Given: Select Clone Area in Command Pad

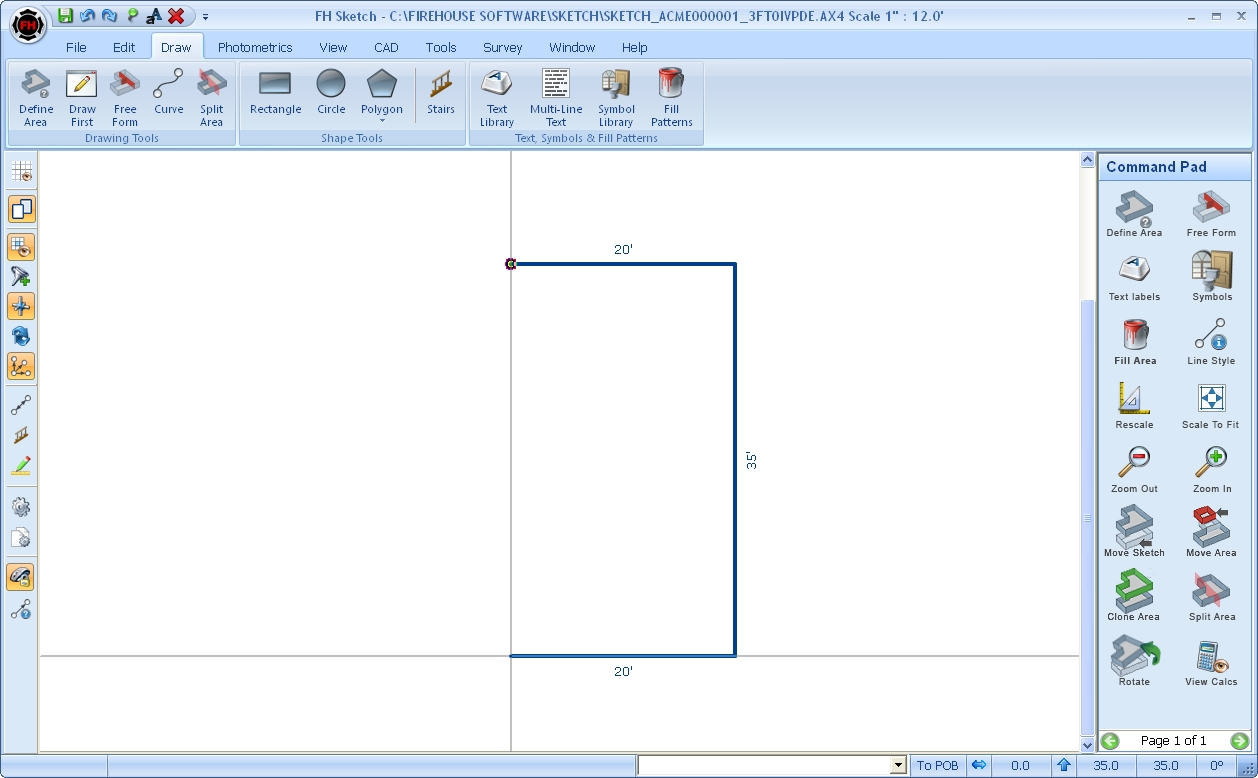Looking at the screenshot, I should (1134, 597).
